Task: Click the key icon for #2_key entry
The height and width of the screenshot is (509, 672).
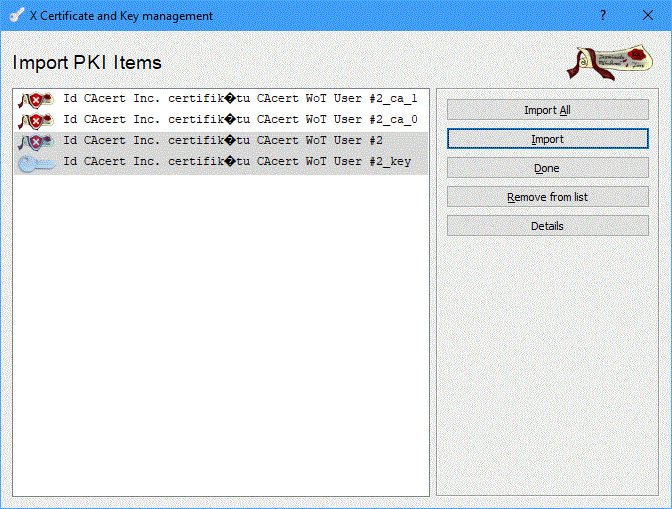Action: click(x=36, y=162)
